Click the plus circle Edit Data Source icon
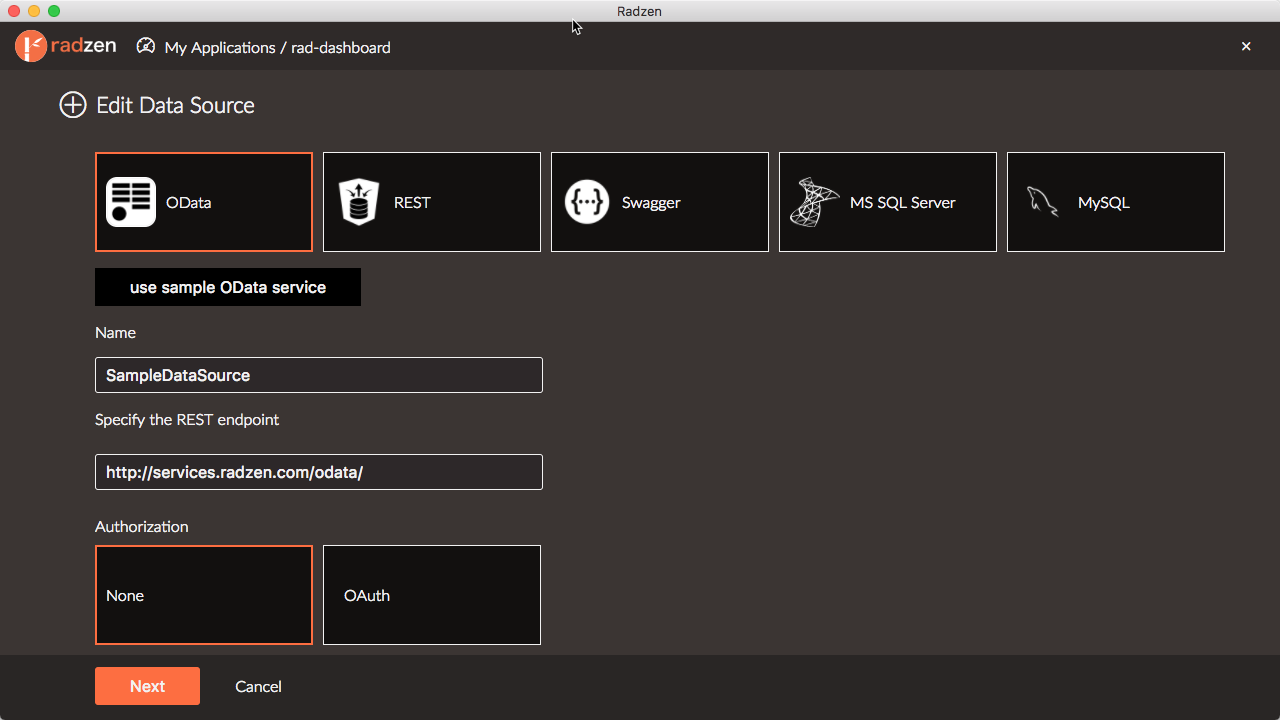The height and width of the screenshot is (720, 1280). pyautogui.click(x=73, y=105)
